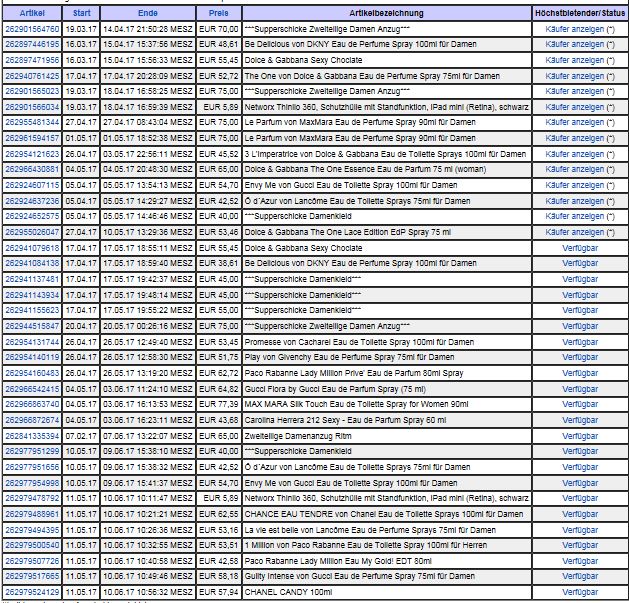Show buyer for EUR 70,00 Damen Anzug

click(574, 29)
